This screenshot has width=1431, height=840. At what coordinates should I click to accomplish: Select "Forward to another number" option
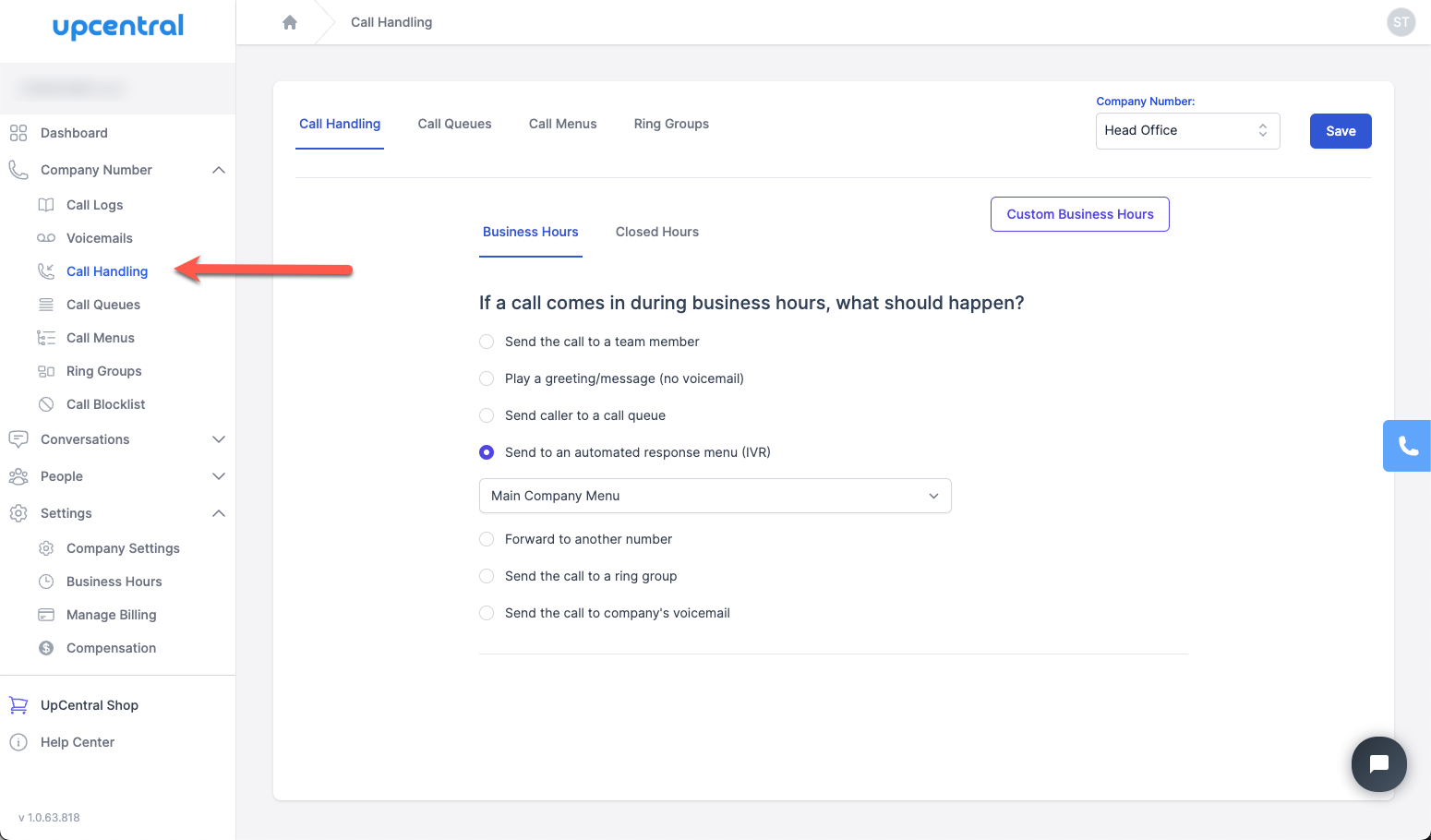coord(487,539)
